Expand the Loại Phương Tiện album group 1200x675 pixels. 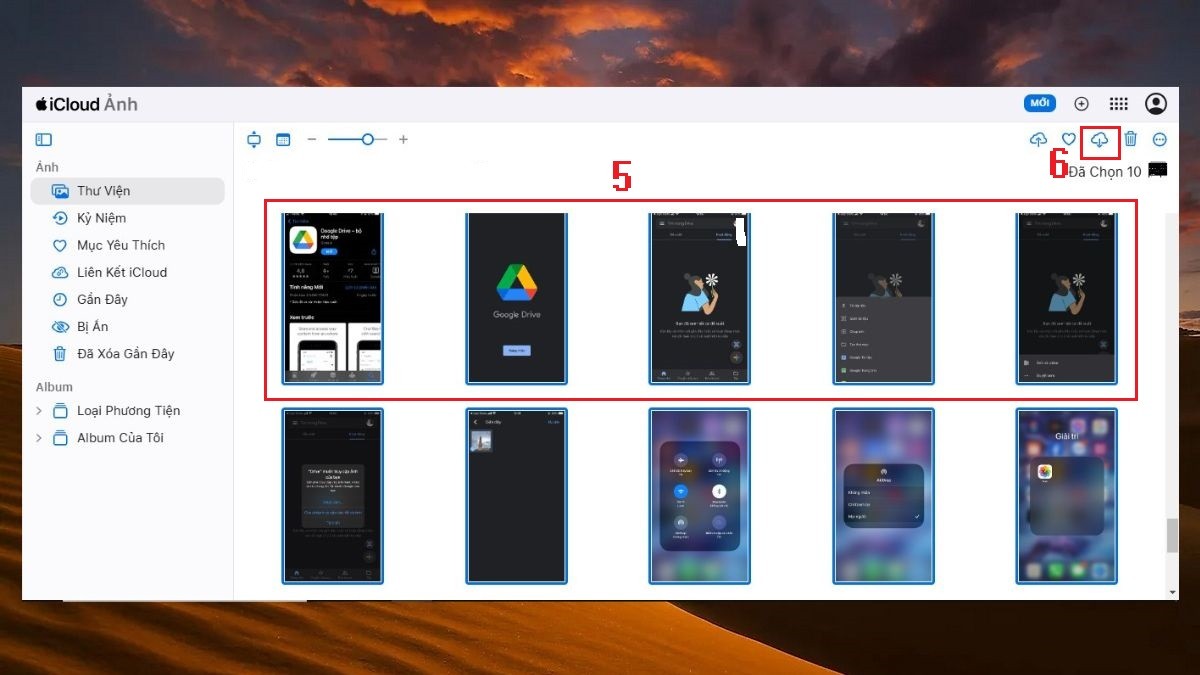point(39,411)
